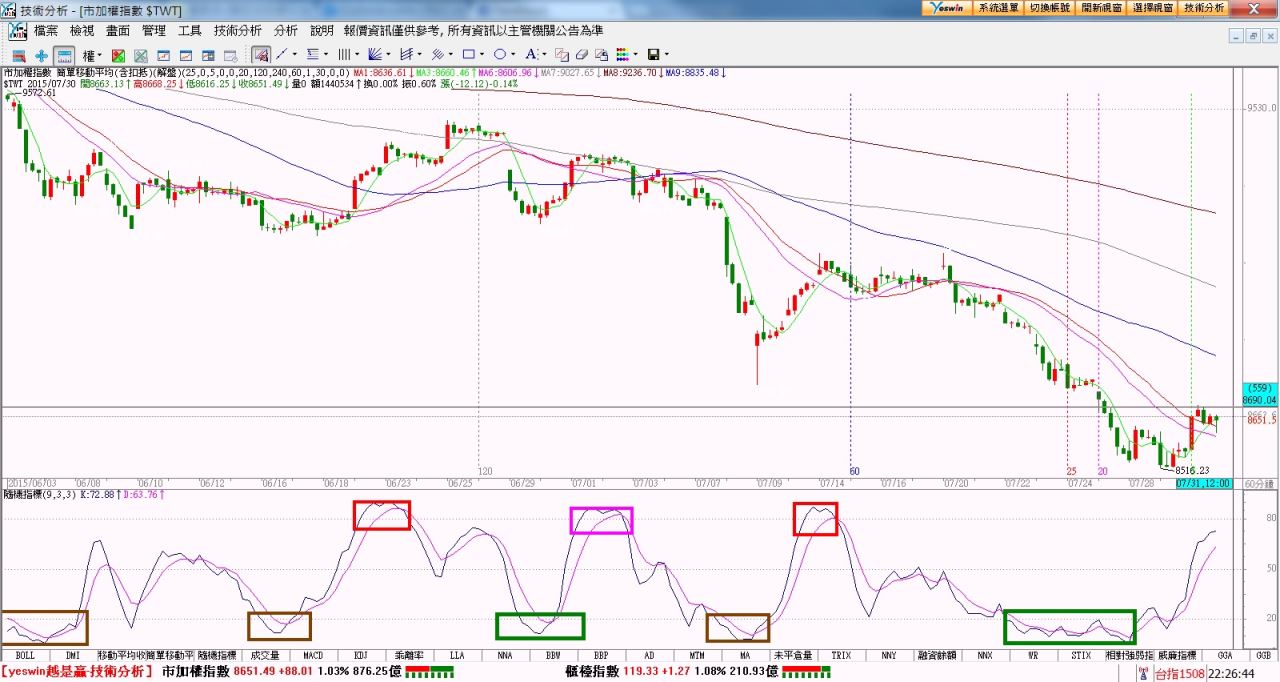The height and width of the screenshot is (682, 1280).
Task: Click the text annotation A tool
Action: (531, 54)
